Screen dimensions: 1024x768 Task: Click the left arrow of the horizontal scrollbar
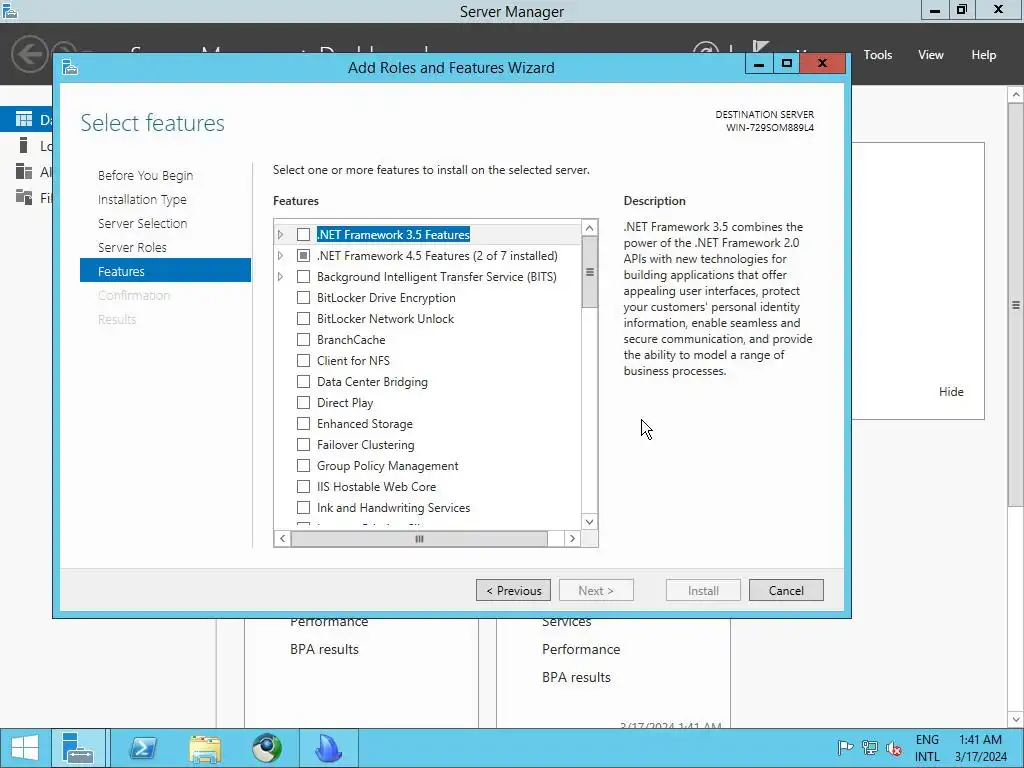coord(282,539)
